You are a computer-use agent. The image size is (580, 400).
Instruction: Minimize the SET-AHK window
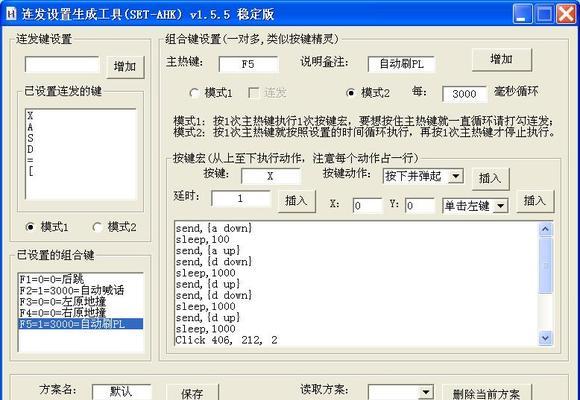[x=523, y=14]
